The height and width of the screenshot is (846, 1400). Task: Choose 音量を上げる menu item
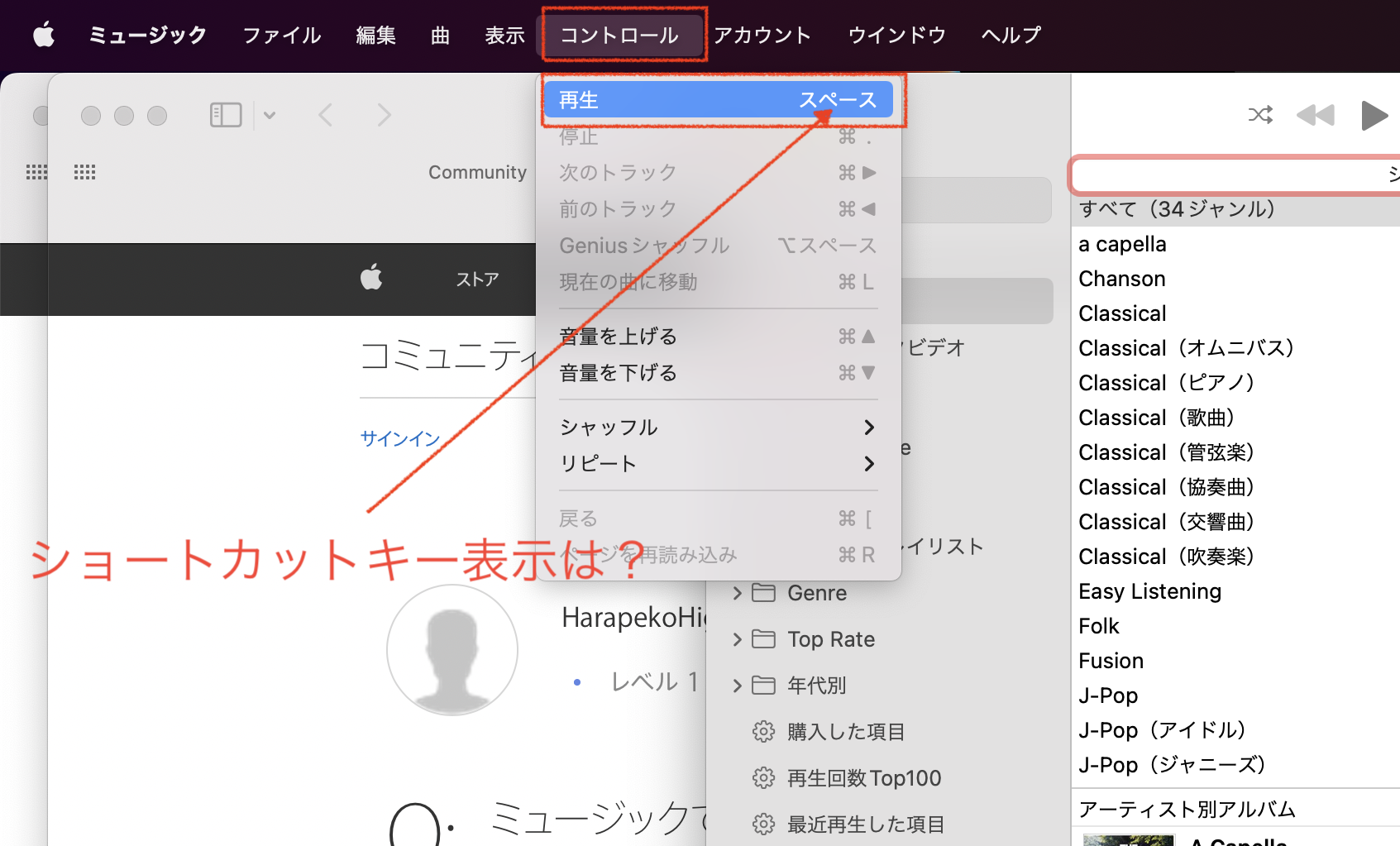[x=717, y=337]
